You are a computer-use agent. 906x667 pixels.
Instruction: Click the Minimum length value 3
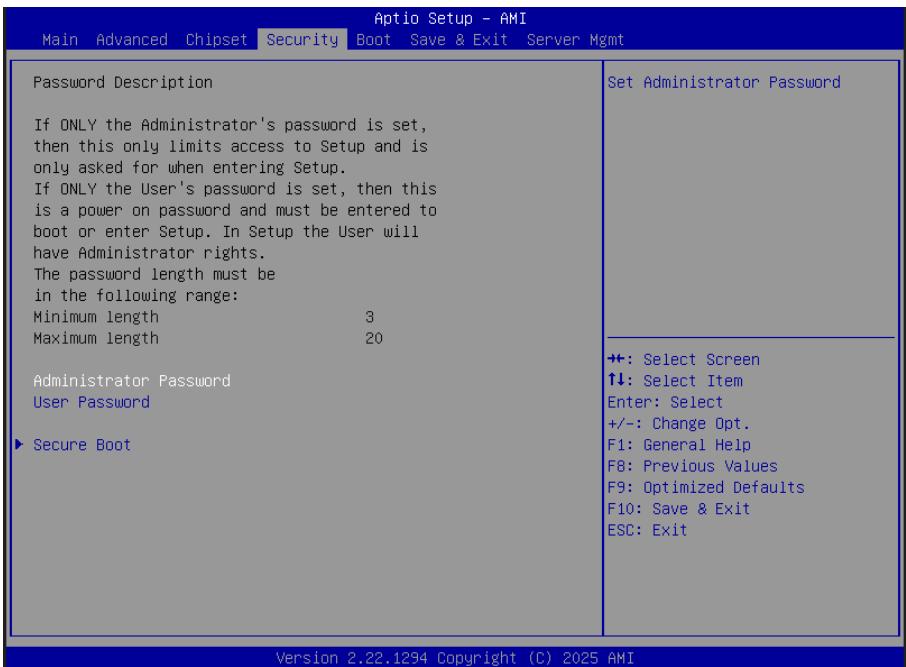point(369,317)
